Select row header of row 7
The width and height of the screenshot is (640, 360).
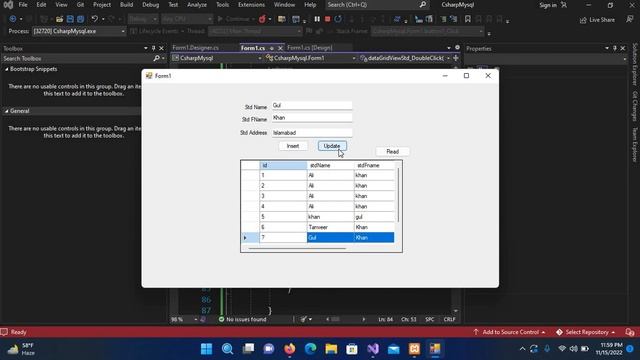tap(250, 238)
